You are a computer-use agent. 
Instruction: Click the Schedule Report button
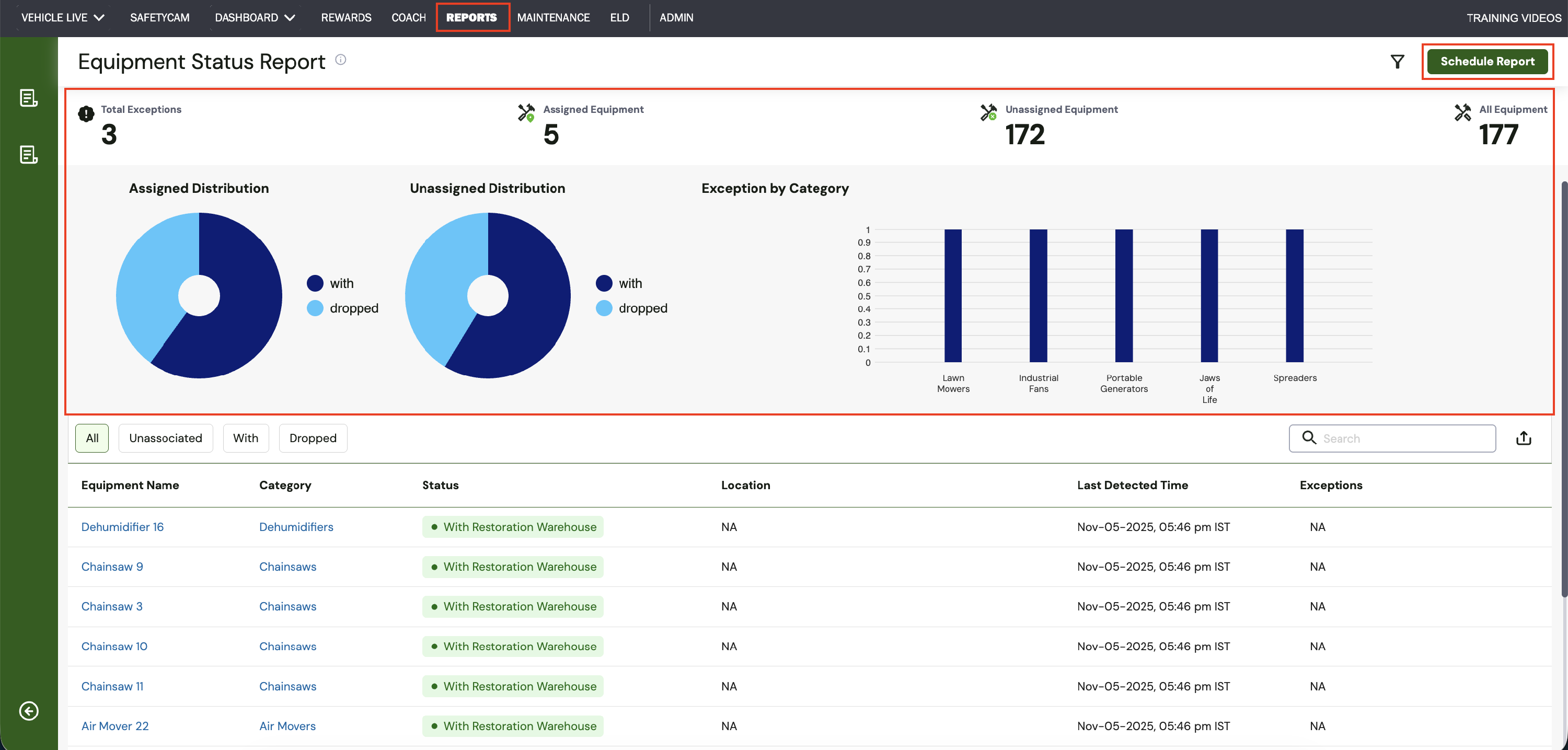pyautogui.click(x=1487, y=62)
